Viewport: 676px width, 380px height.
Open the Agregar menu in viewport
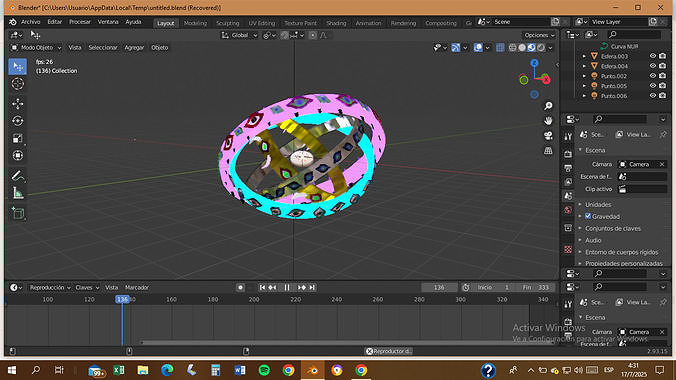(134, 47)
